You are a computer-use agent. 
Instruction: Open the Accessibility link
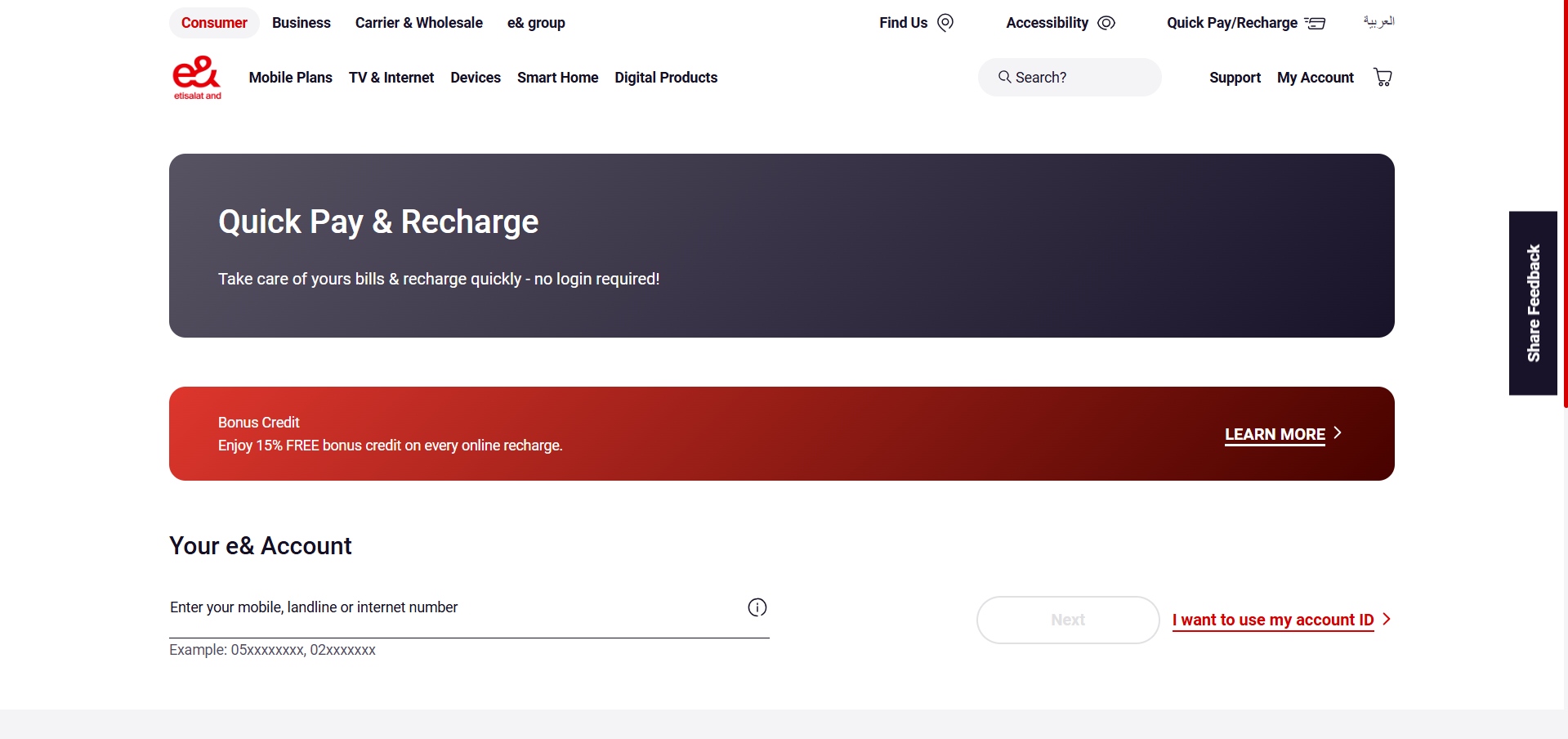(x=1048, y=23)
